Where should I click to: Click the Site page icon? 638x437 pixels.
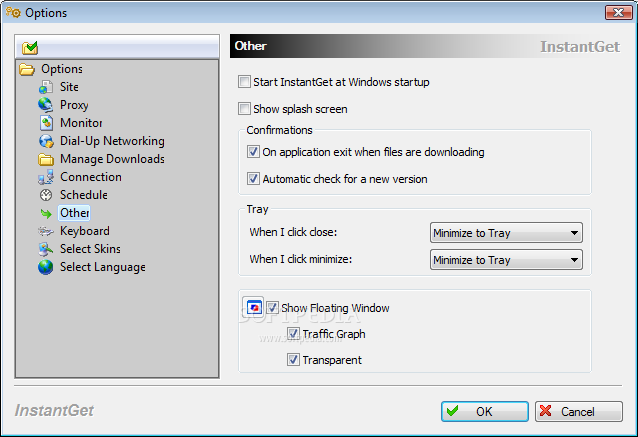pos(46,87)
